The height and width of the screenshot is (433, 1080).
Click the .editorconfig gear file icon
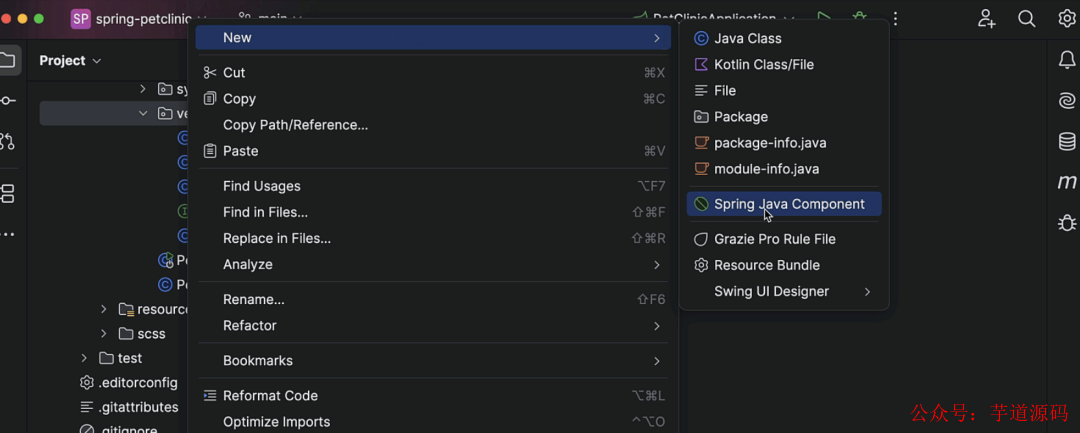pos(87,382)
